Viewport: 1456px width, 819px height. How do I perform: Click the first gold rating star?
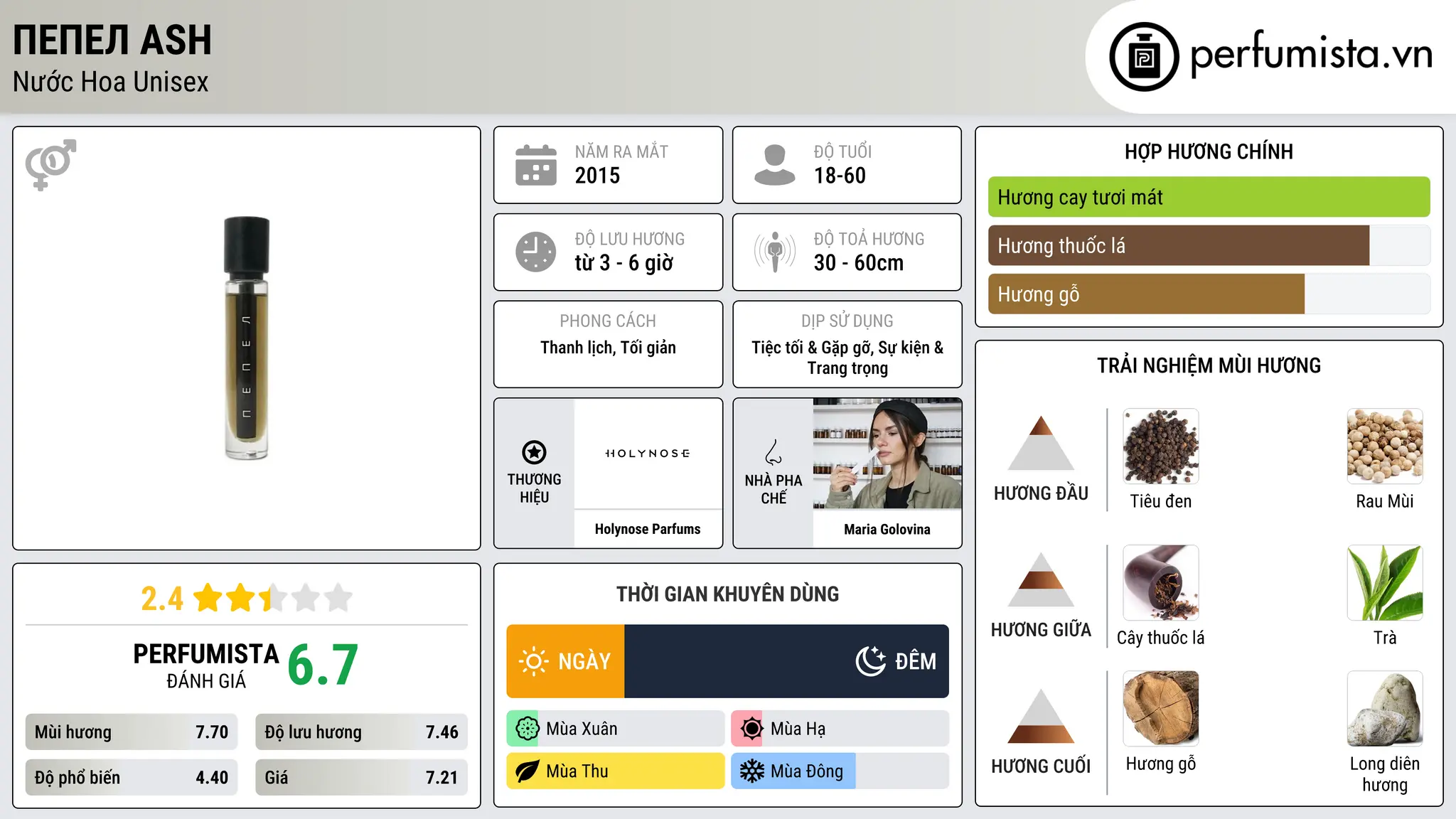point(208,597)
